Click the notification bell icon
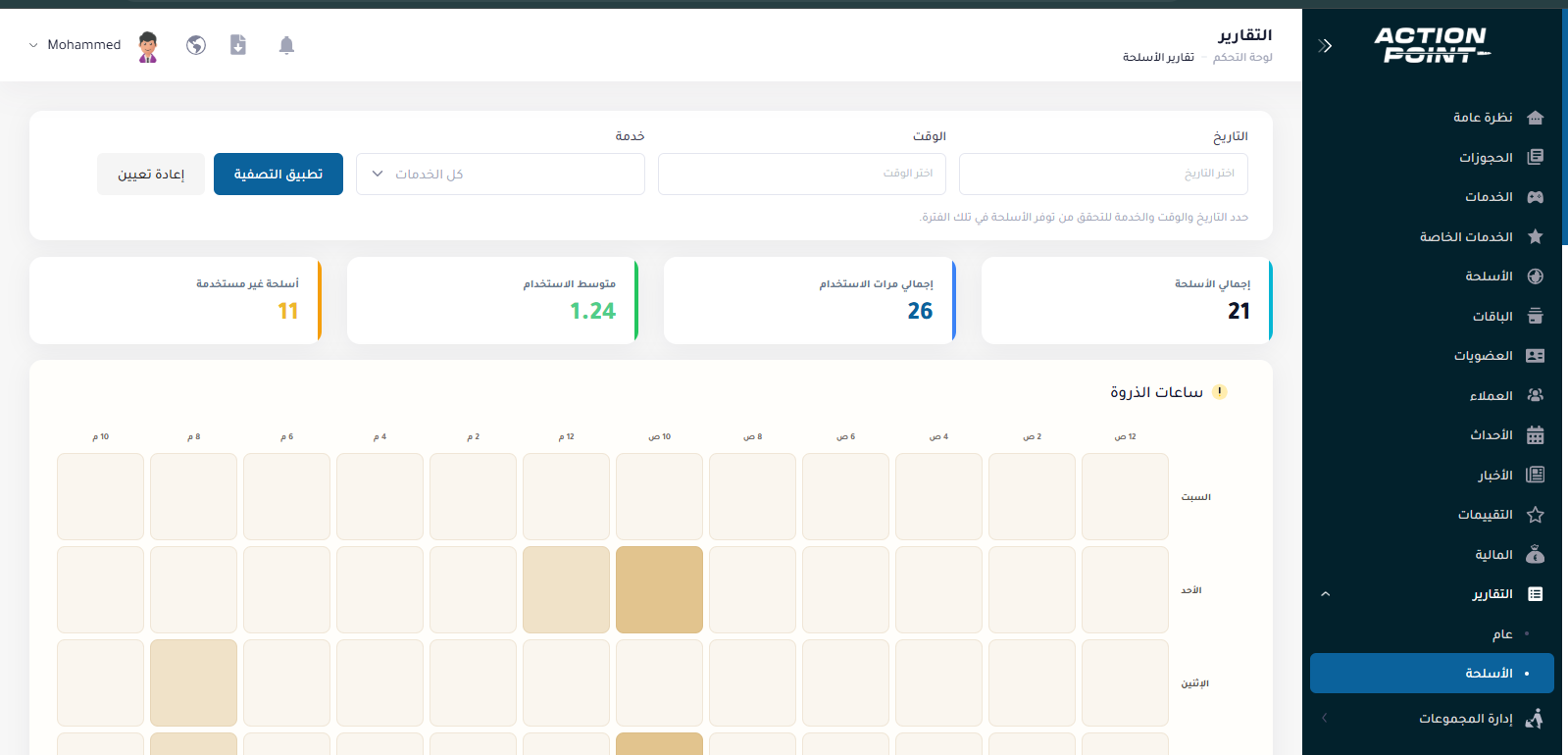The height and width of the screenshot is (755, 1568). click(286, 45)
